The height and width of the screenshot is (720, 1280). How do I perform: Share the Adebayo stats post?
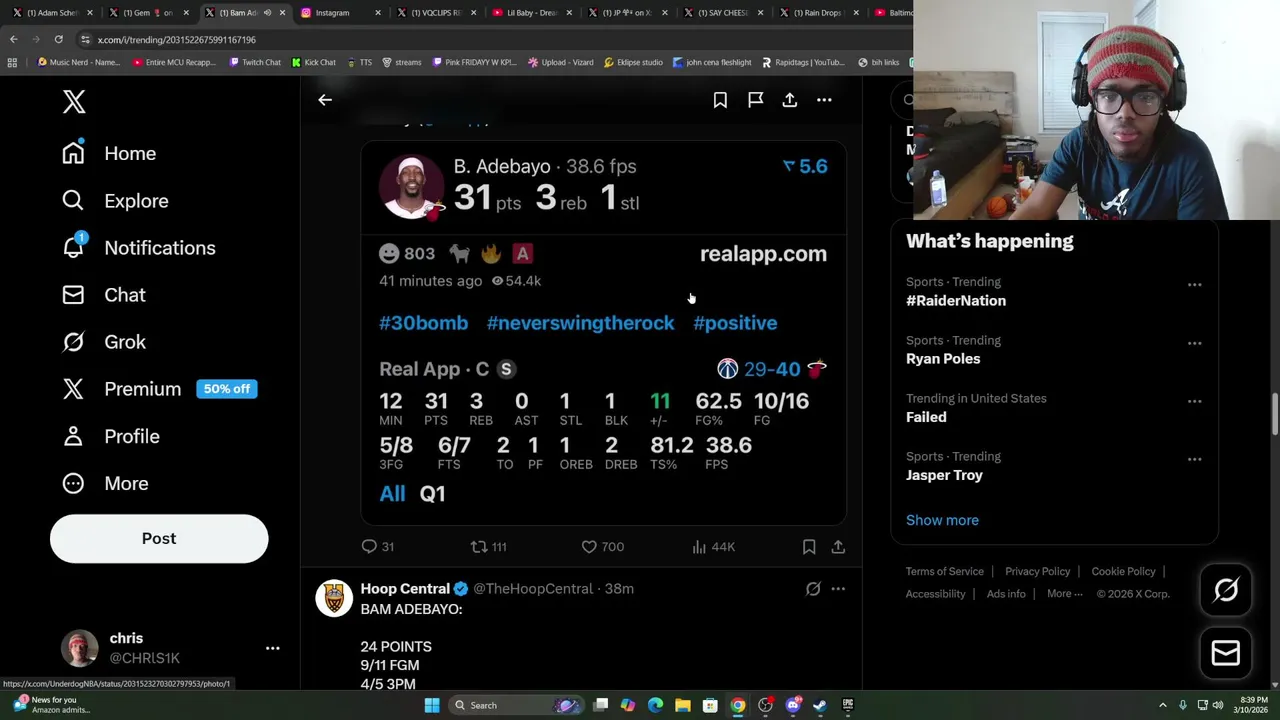pos(838,547)
